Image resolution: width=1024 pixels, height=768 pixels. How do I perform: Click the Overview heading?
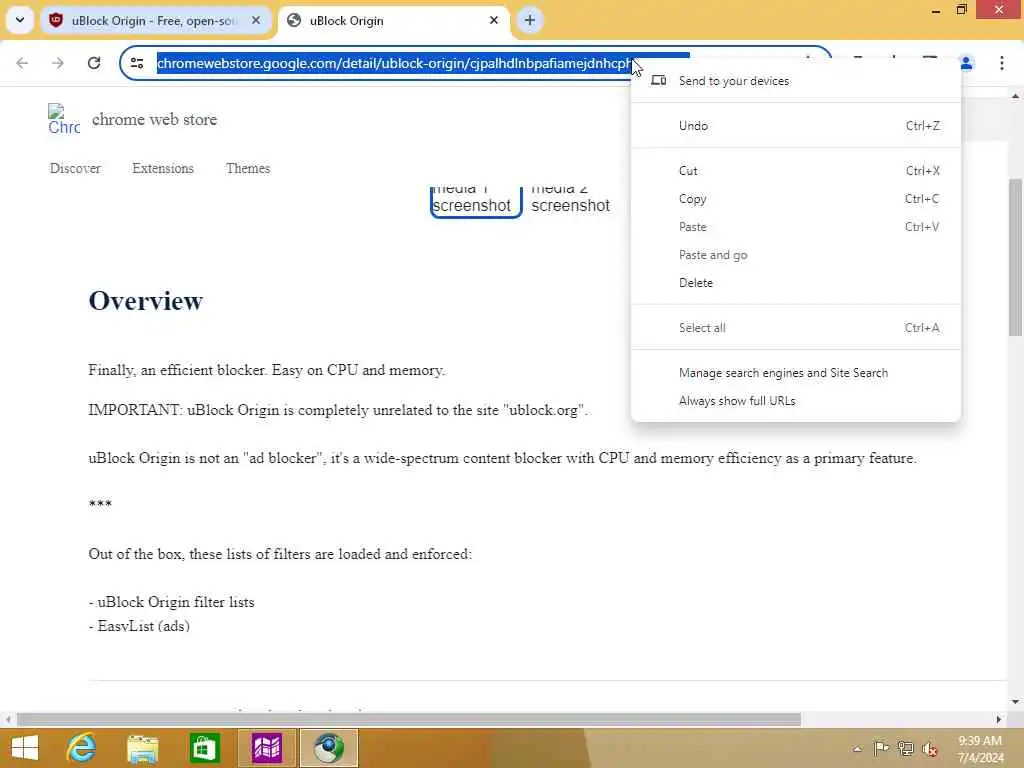pos(146,301)
